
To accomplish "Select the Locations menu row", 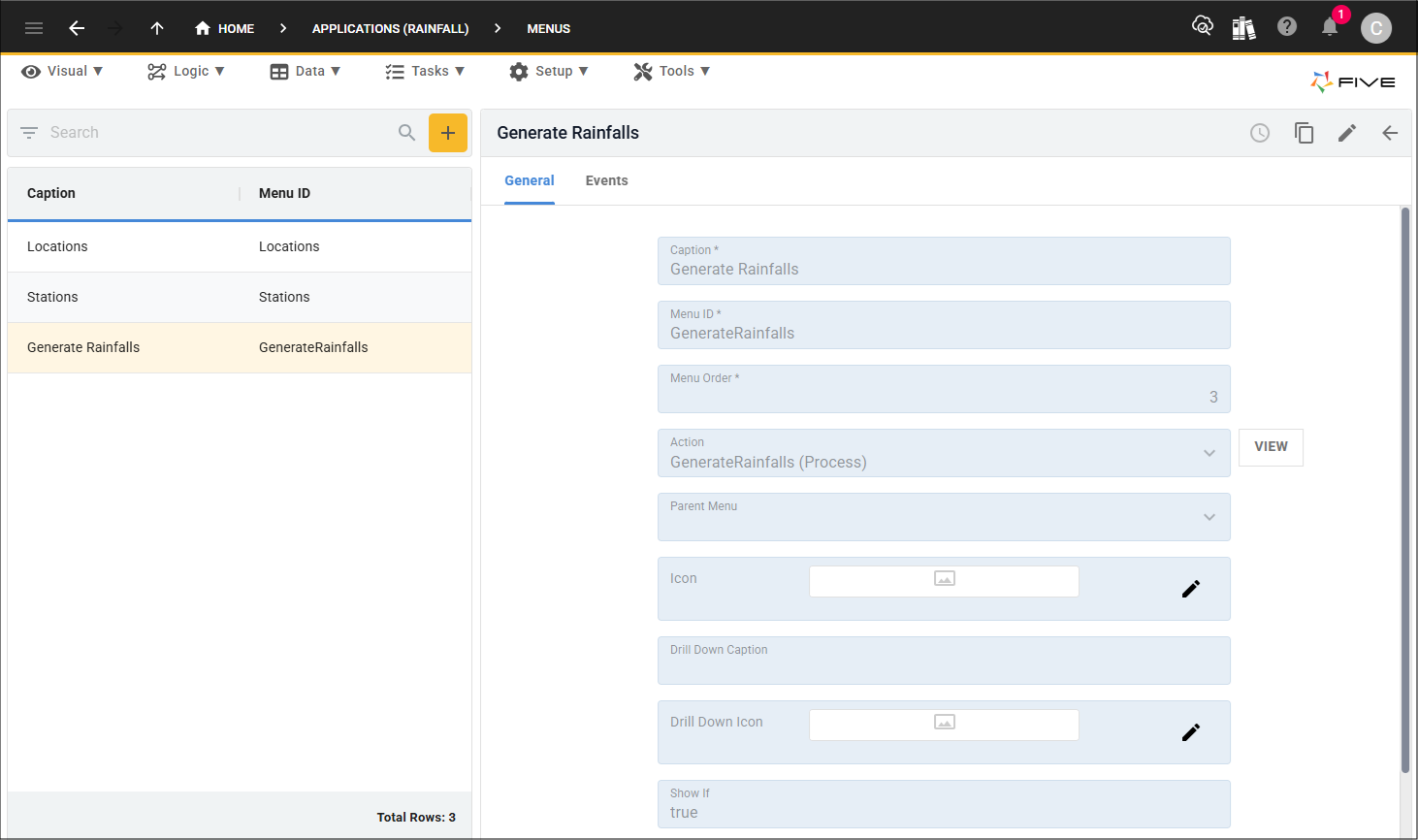I will [240, 246].
